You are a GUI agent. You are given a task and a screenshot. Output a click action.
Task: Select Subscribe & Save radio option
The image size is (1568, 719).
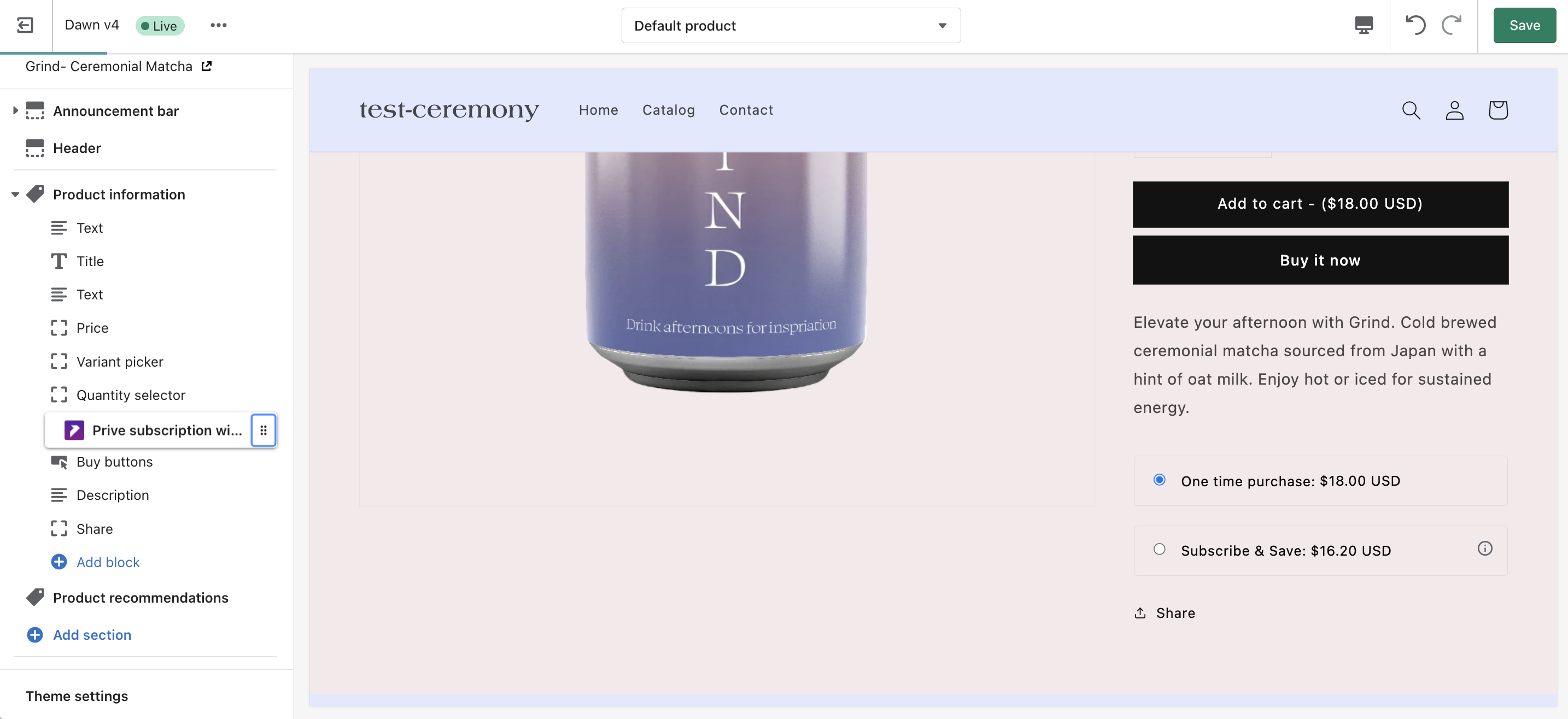pos(1160,549)
